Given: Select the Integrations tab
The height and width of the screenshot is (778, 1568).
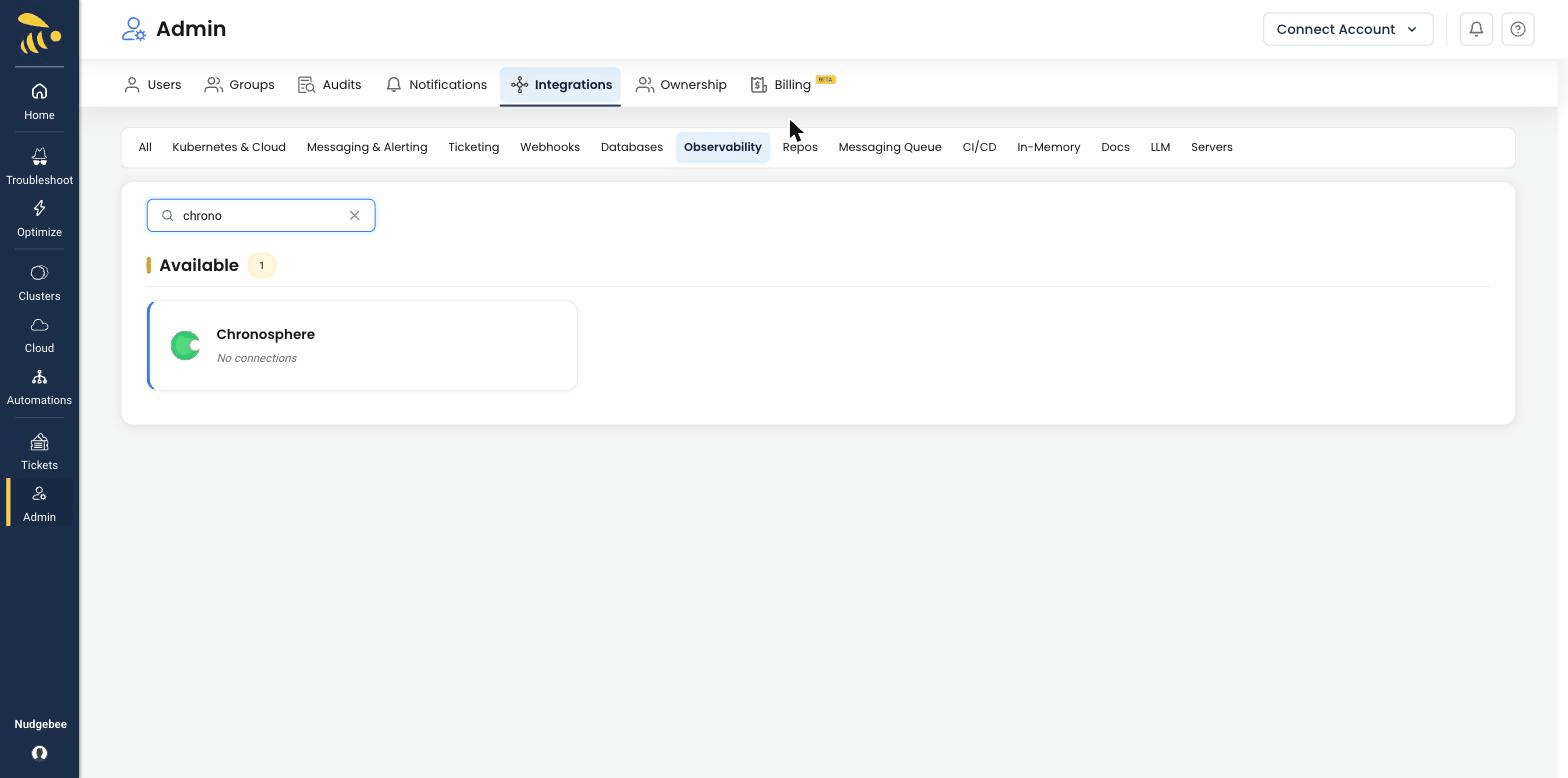Looking at the screenshot, I should 561,85.
